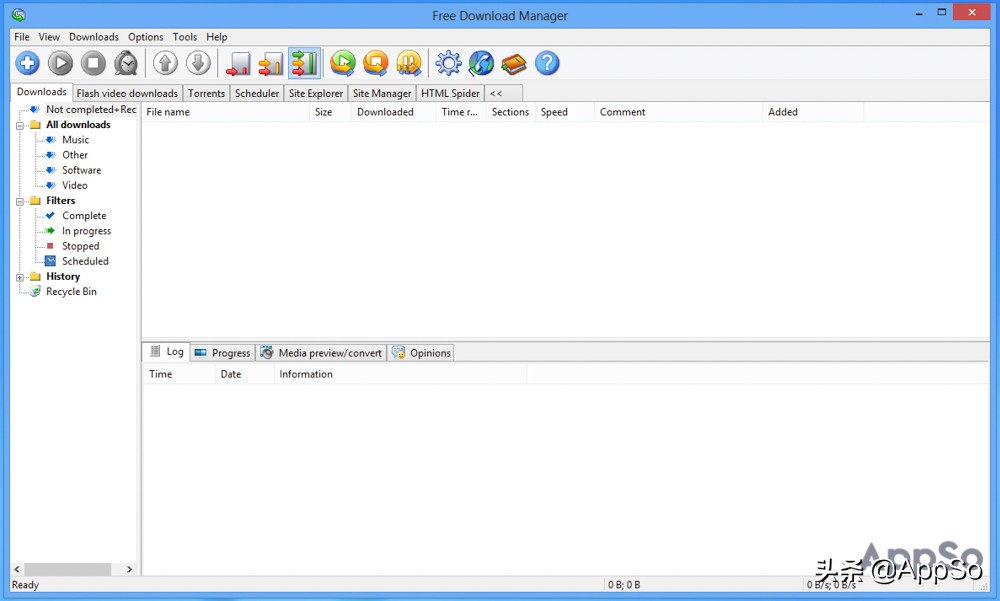Image resolution: width=1000 pixels, height=601 pixels.
Task: Open the alarm clock schedule icon
Action: tap(126, 63)
